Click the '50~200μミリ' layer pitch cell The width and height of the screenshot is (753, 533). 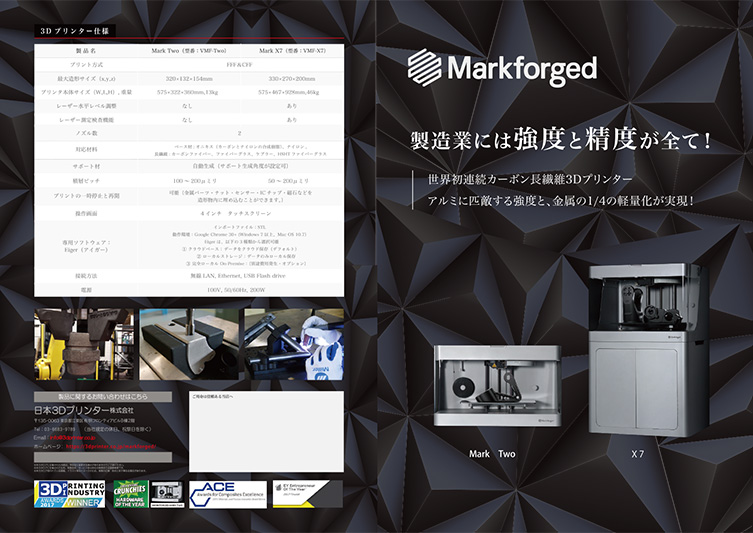(x=288, y=181)
